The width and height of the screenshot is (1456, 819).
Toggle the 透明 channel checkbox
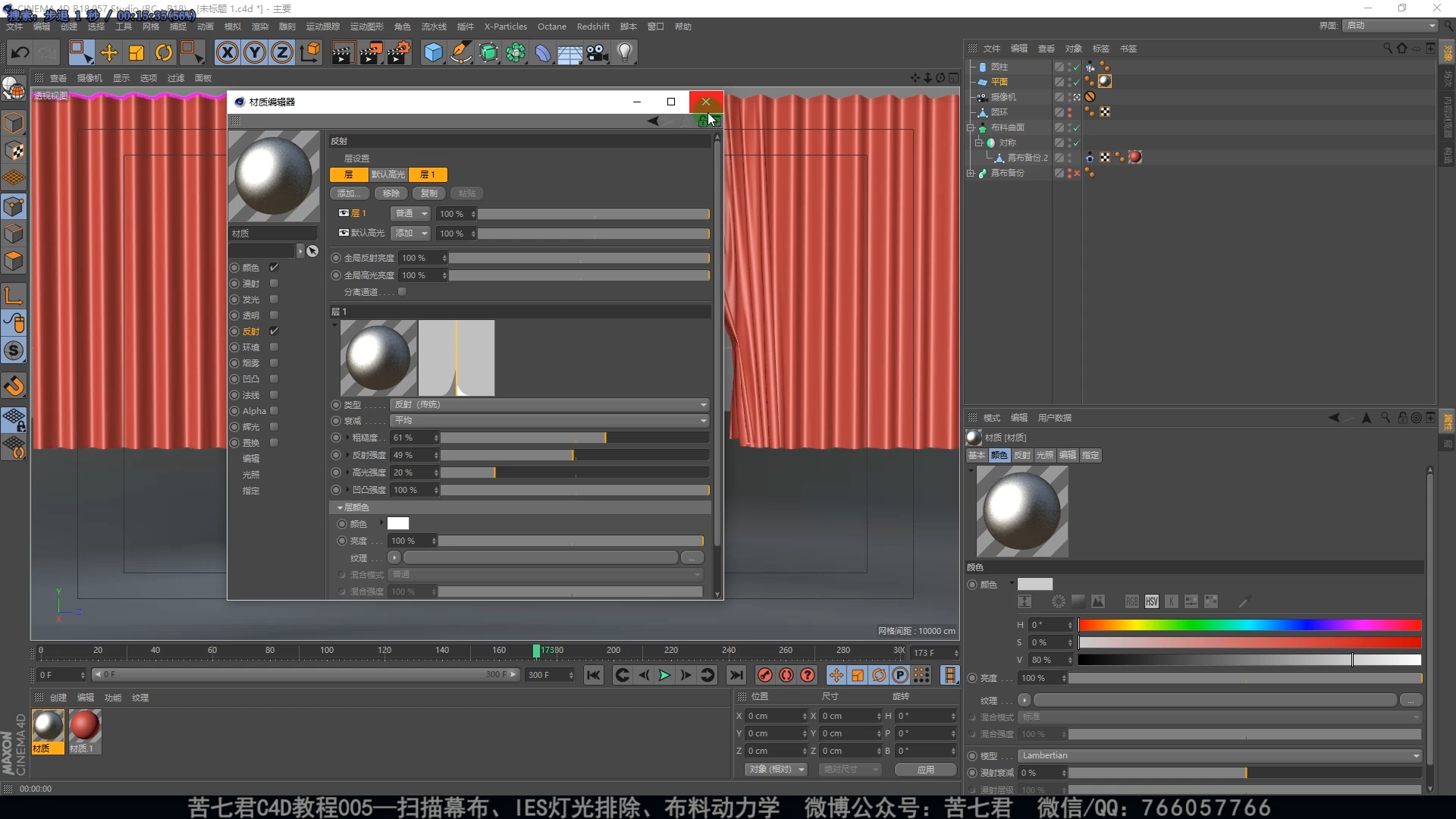tap(274, 315)
